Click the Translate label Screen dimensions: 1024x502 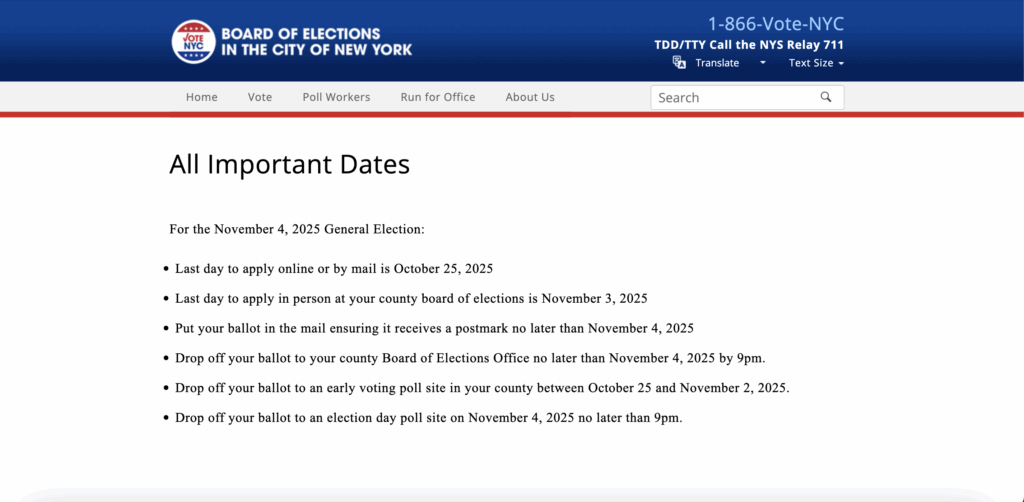click(x=717, y=63)
